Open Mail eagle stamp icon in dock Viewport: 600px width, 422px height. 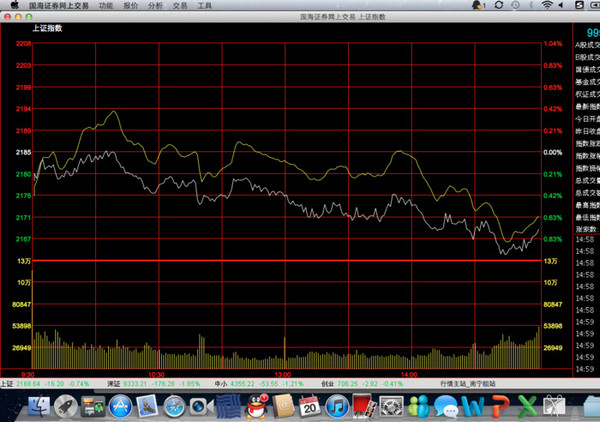coord(147,407)
